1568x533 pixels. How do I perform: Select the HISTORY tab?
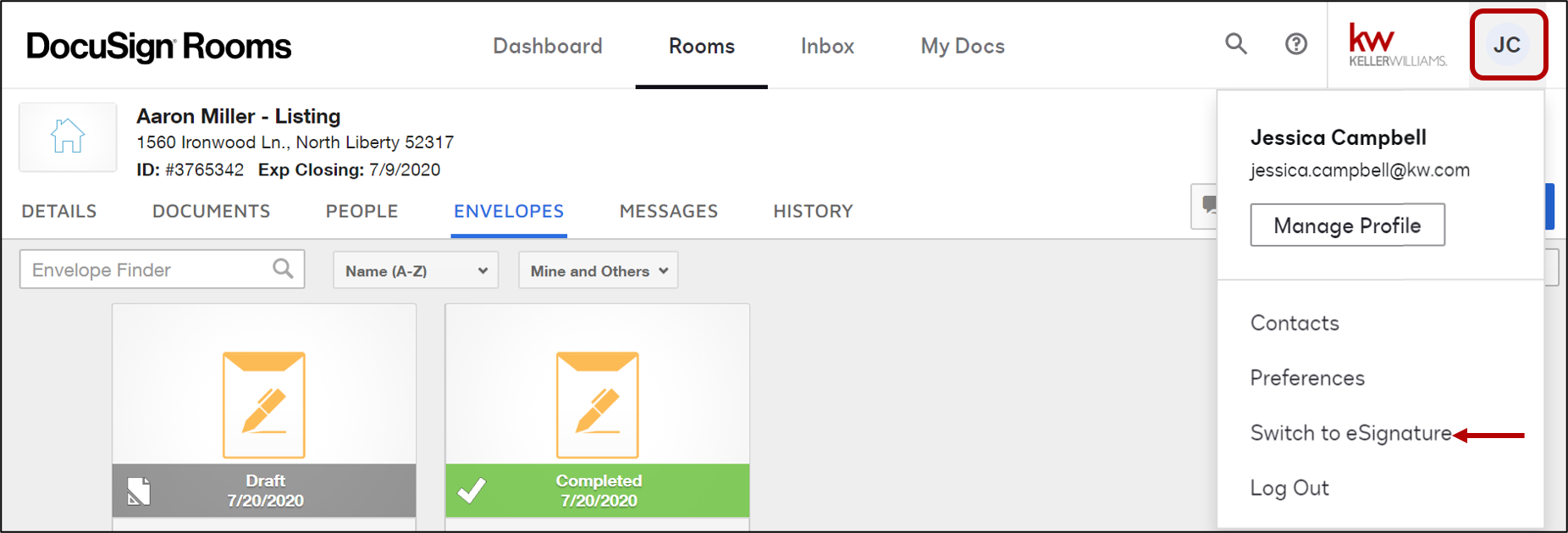812,211
